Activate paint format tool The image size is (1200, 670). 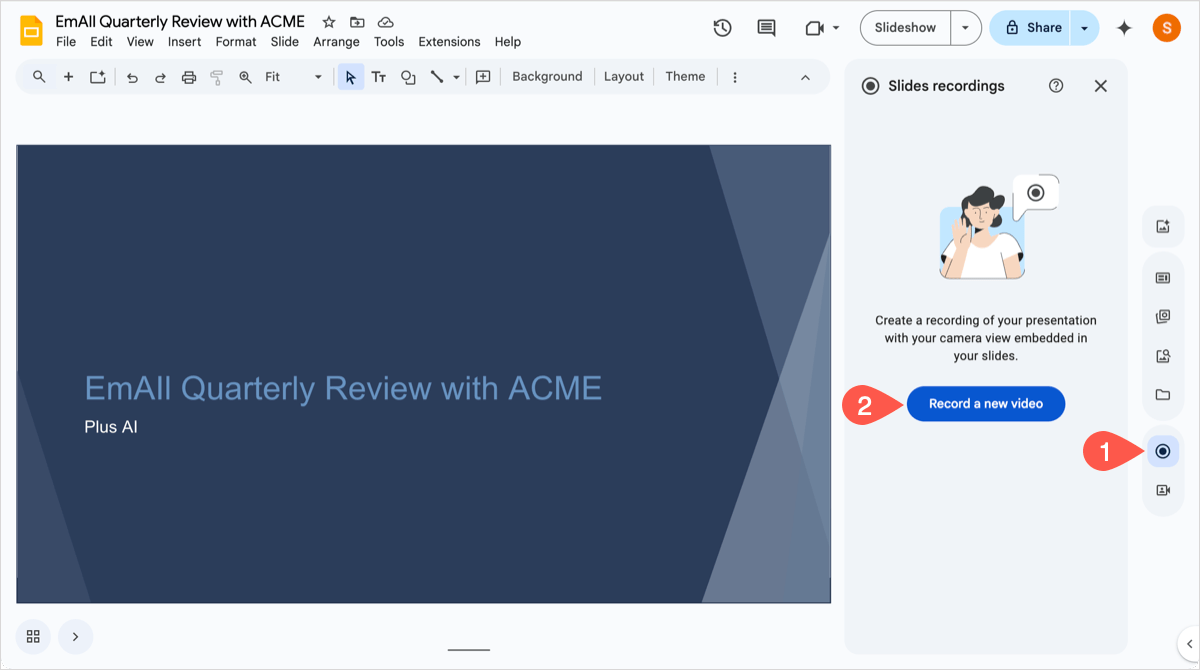(x=217, y=77)
